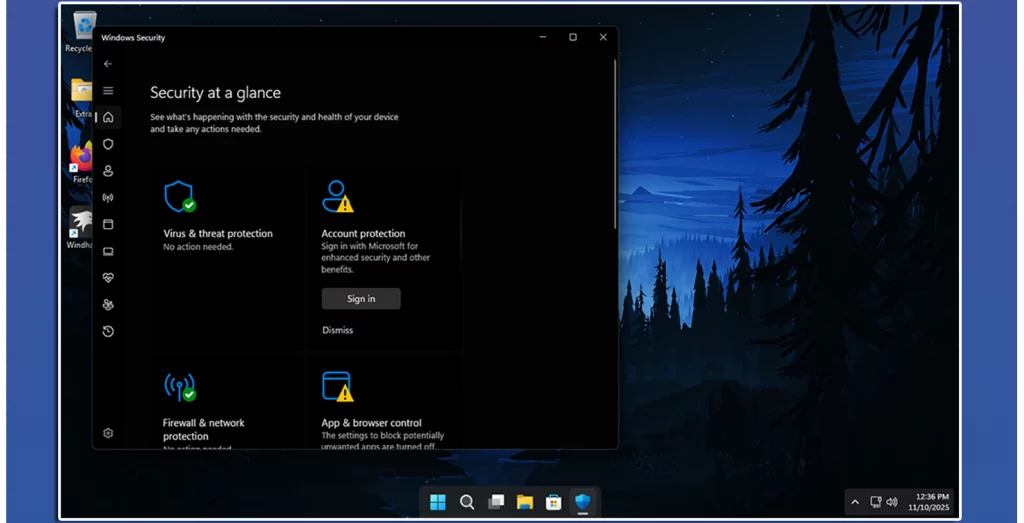
Task: Open Virus & threat protection in sidebar
Action: (108, 144)
